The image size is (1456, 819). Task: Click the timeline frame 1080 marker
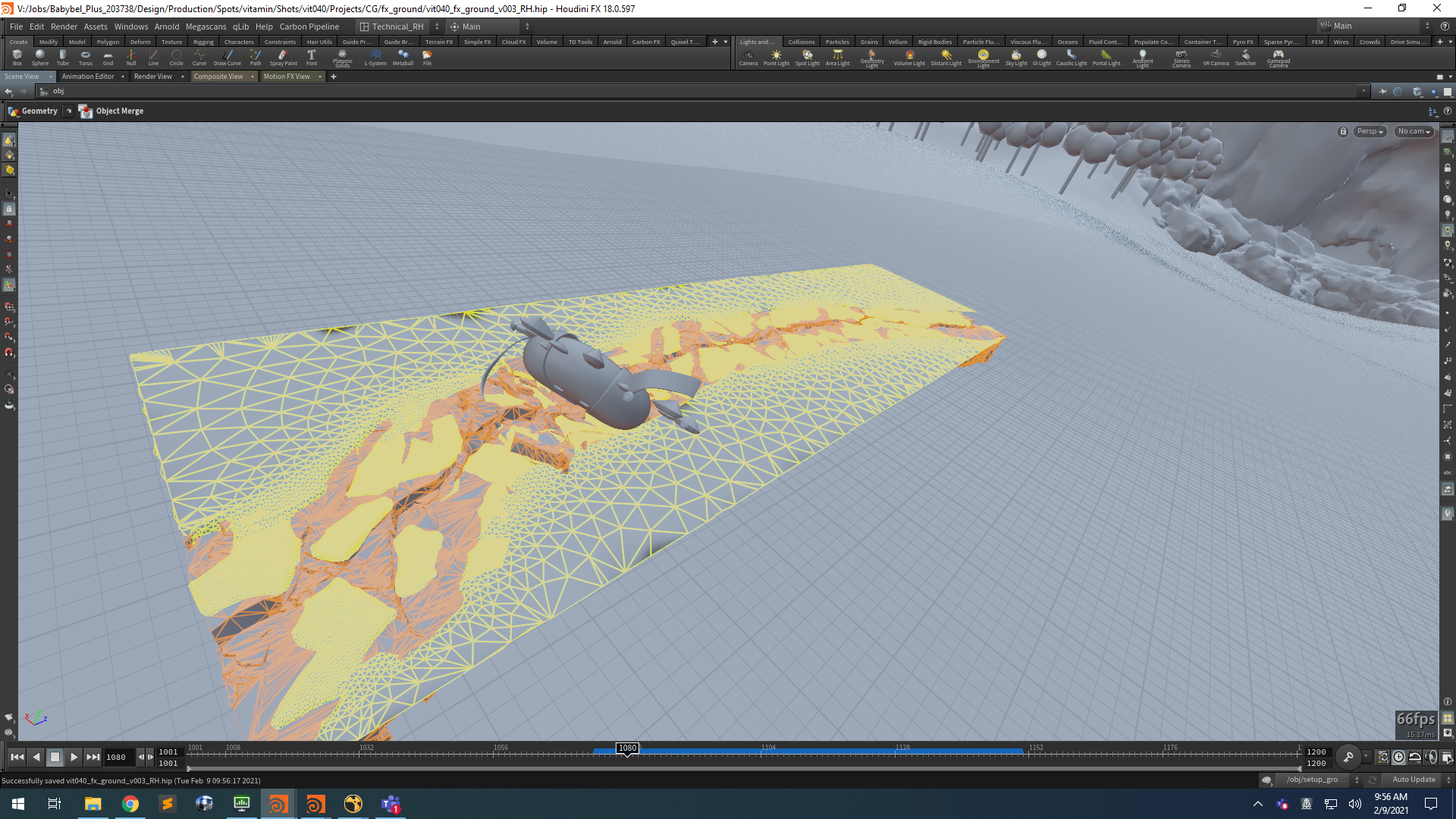pos(627,748)
